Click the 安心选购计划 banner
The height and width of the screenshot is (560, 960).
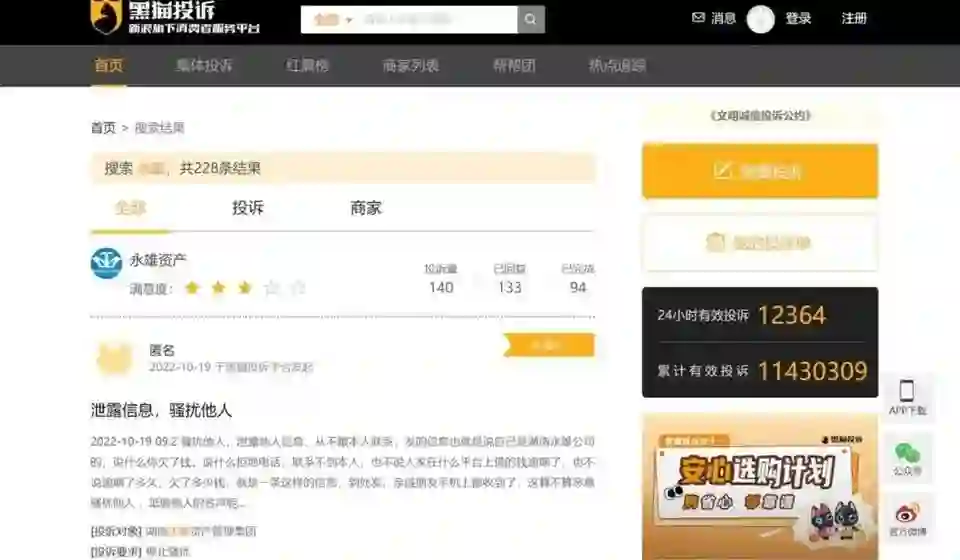pyautogui.click(x=760, y=487)
